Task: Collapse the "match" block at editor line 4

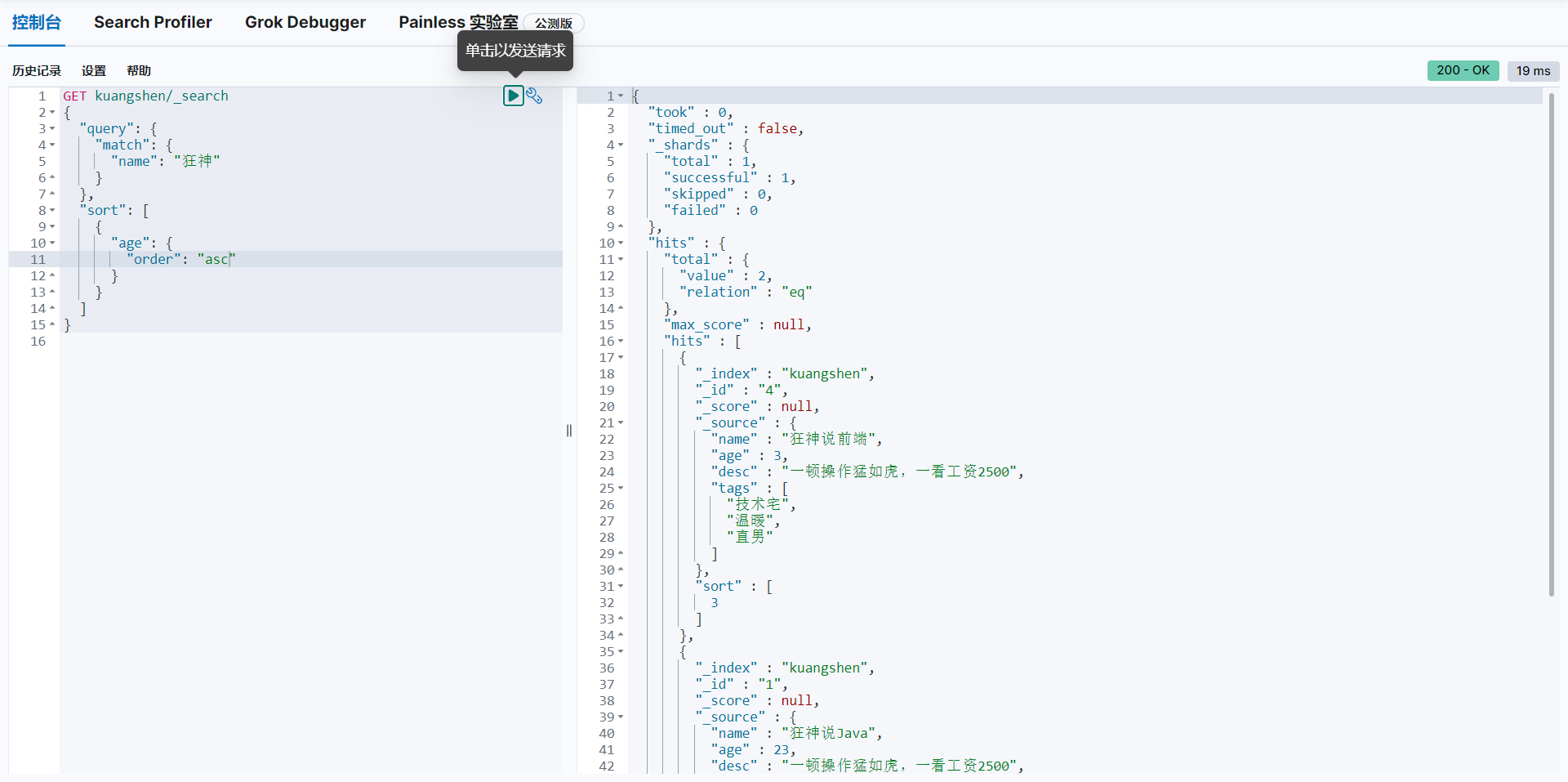Action: (52, 145)
